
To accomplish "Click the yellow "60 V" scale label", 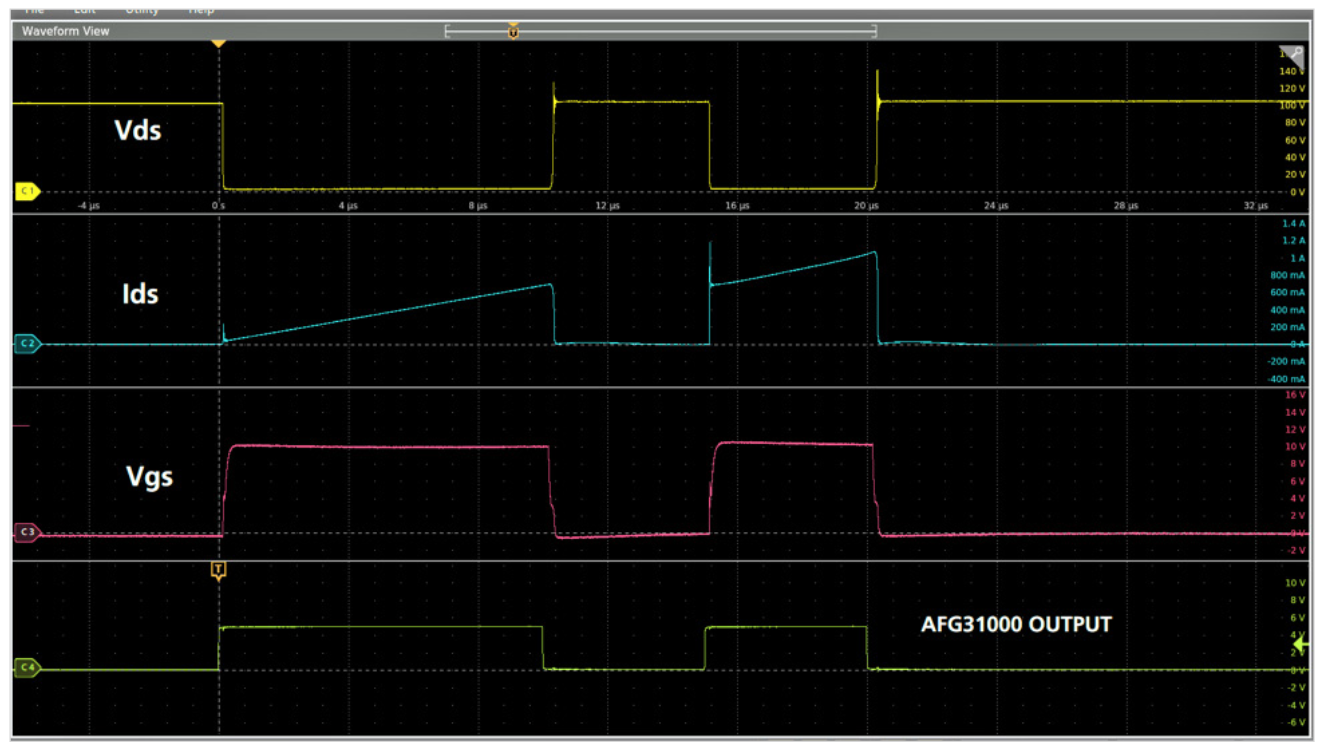I will point(1296,140).
